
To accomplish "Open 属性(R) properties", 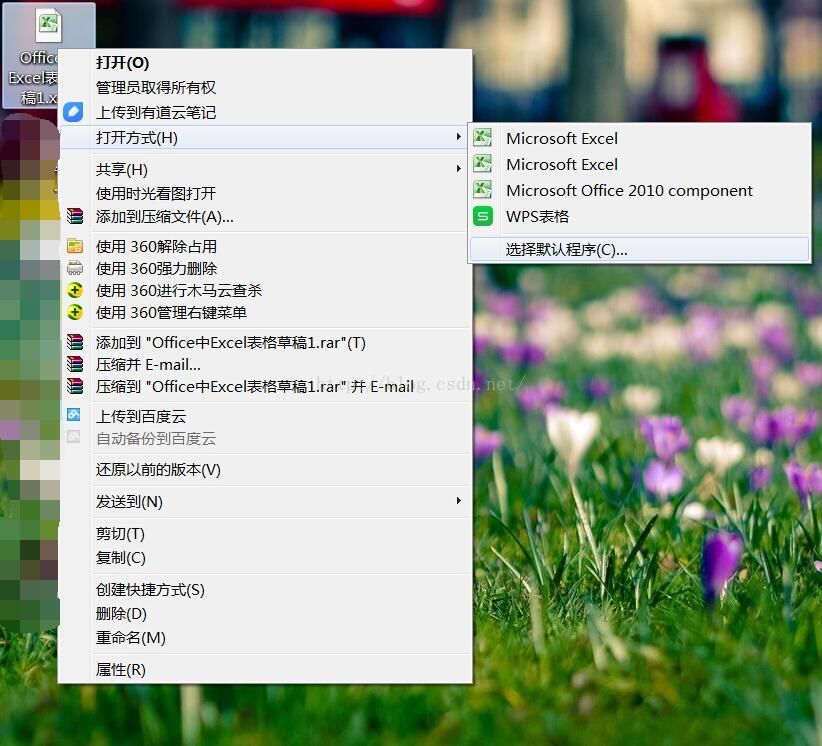I will tap(266, 669).
